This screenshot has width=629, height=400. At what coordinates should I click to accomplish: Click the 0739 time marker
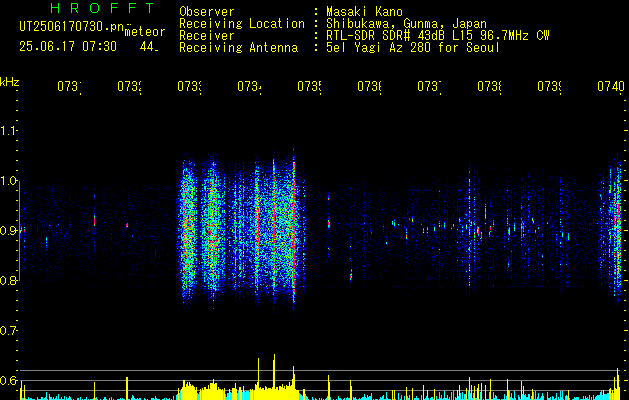point(549,86)
